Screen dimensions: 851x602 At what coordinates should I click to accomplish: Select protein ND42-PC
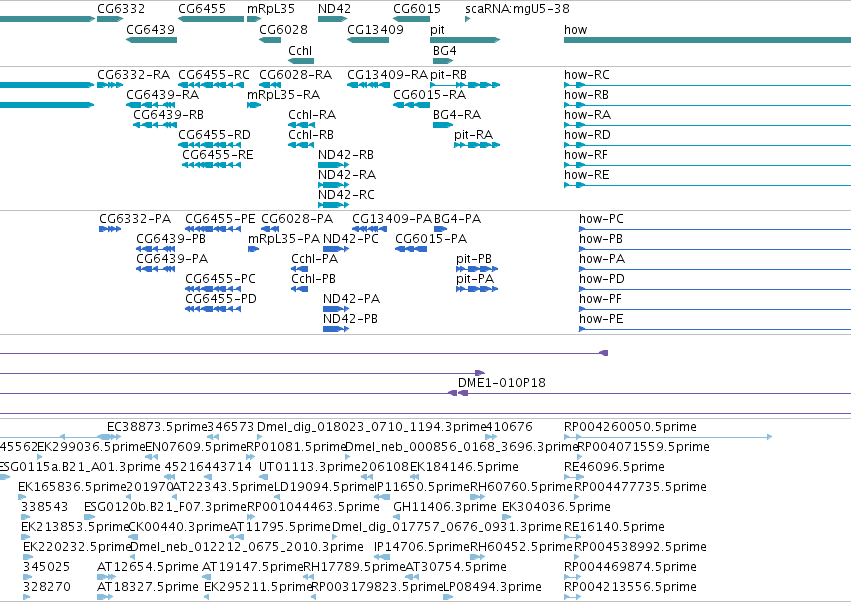point(351,239)
